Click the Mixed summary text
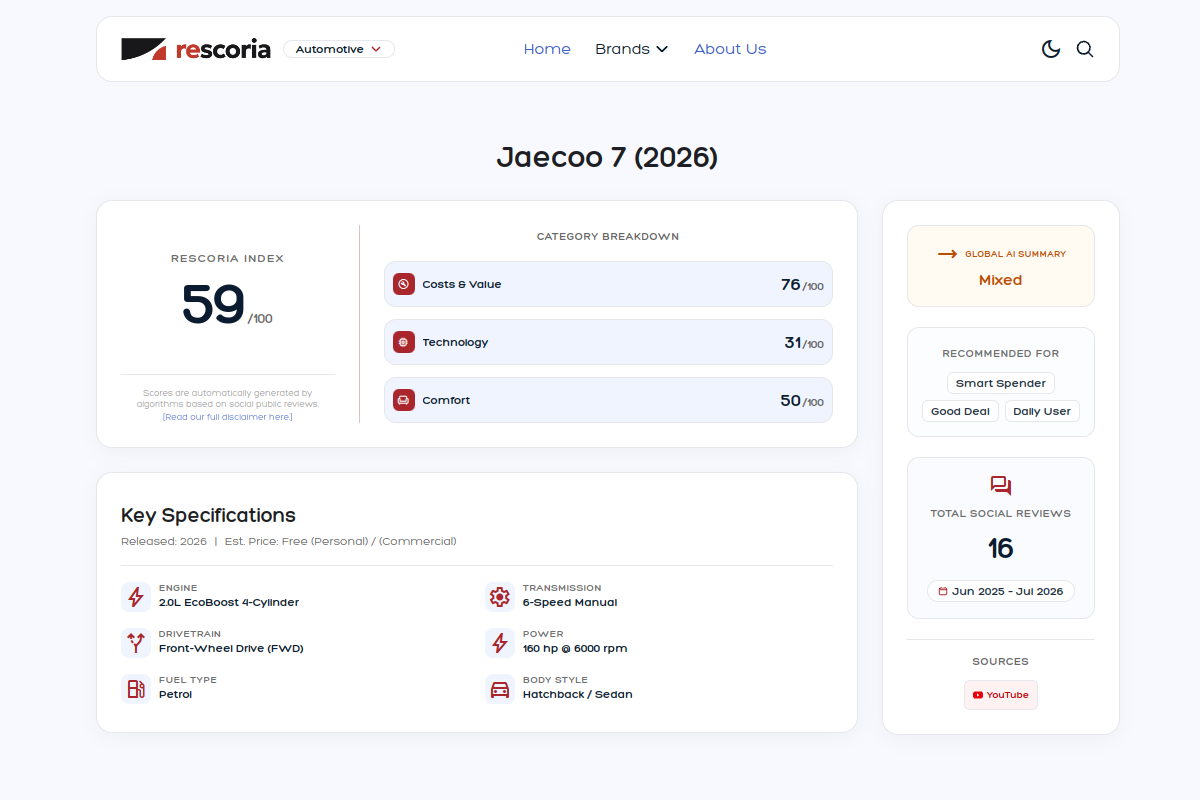Image resolution: width=1200 pixels, height=800 pixels. 1001,280
